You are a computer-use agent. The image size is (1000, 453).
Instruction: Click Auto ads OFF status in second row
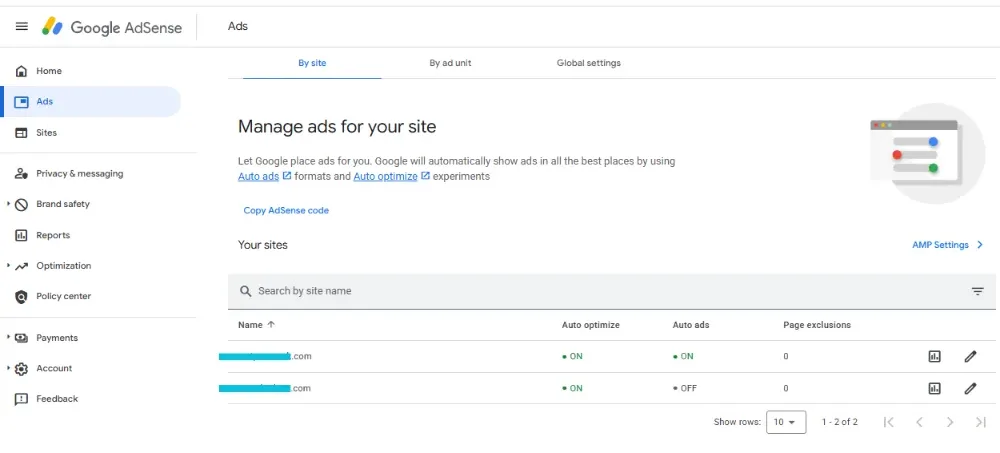(x=685, y=388)
